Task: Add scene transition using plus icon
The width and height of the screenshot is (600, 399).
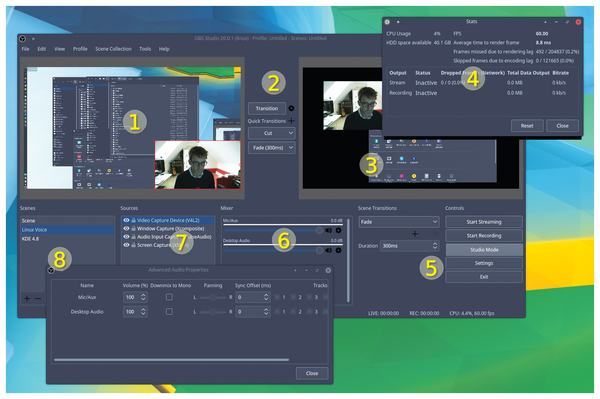Action: point(415,233)
